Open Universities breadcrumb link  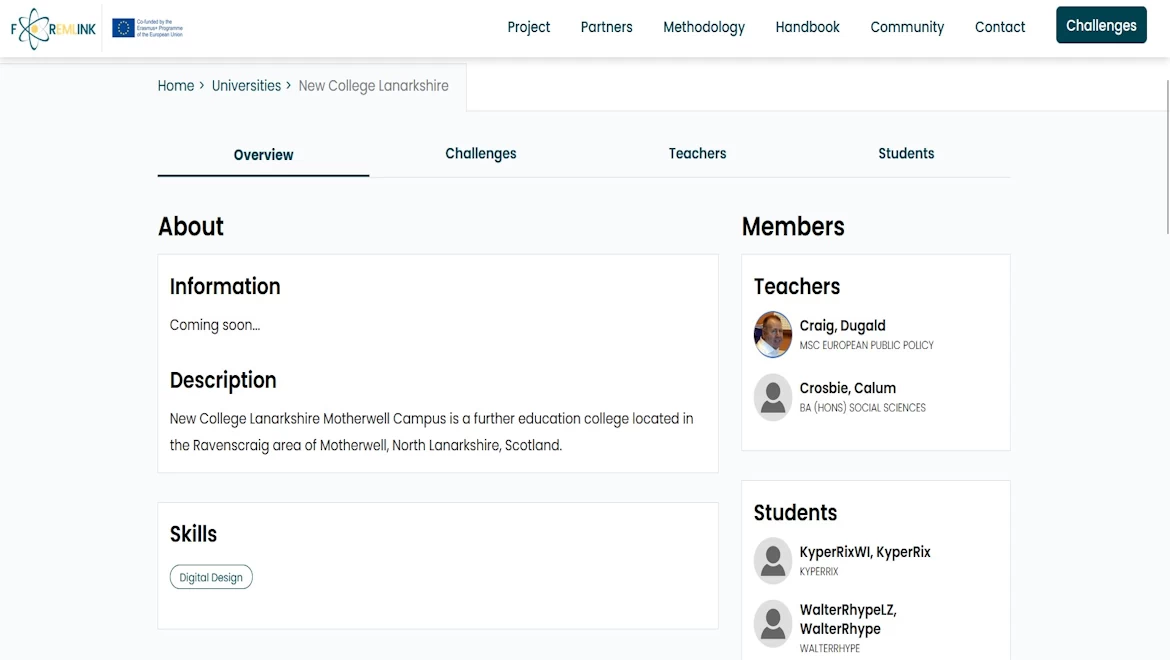pos(246,86)
